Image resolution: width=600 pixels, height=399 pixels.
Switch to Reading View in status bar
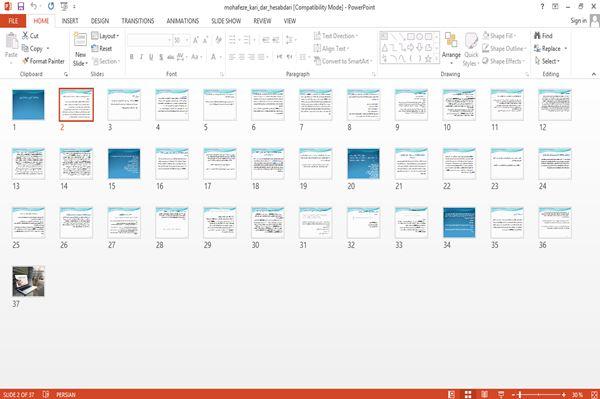pos(484,394)
